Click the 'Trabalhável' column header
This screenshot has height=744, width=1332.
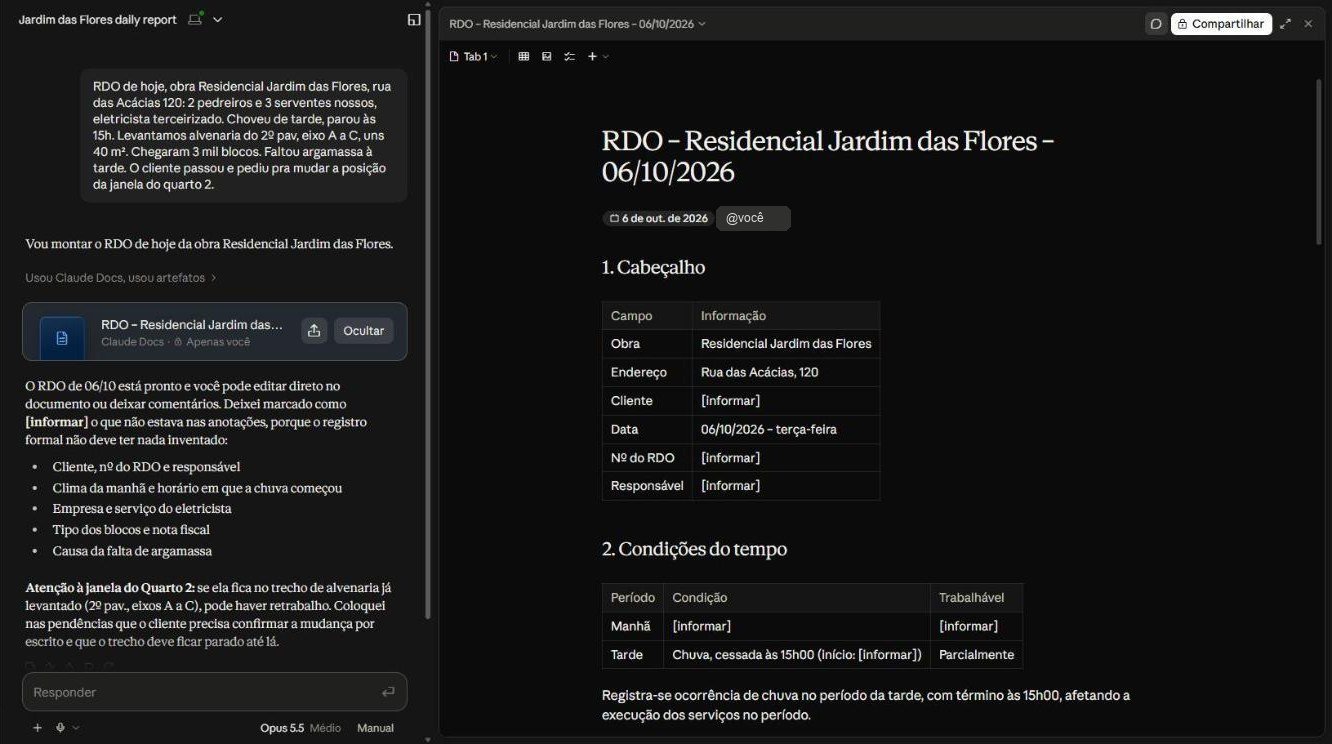click(976, 598)
